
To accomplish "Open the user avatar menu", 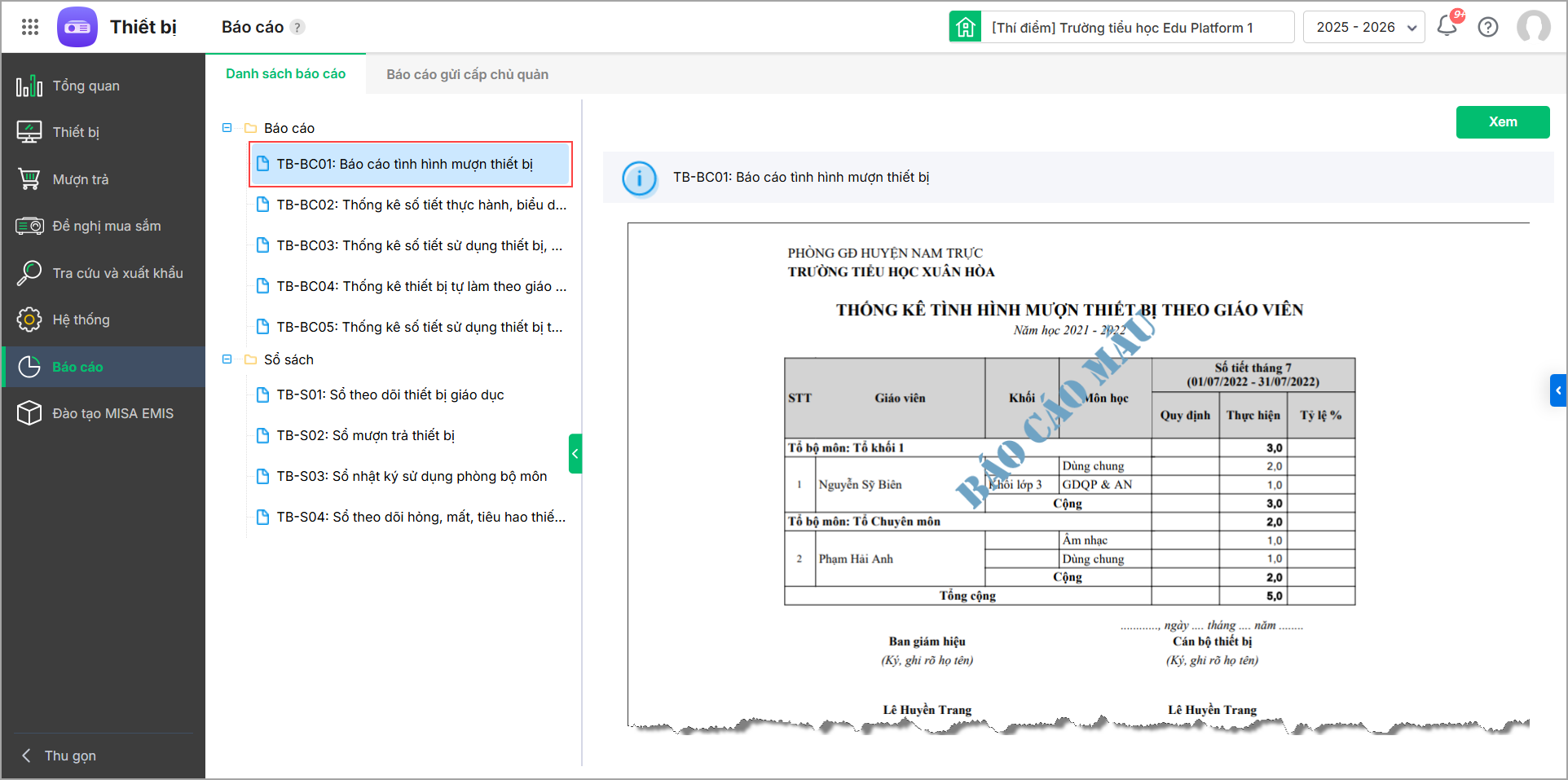I will tap(1534, 27).
